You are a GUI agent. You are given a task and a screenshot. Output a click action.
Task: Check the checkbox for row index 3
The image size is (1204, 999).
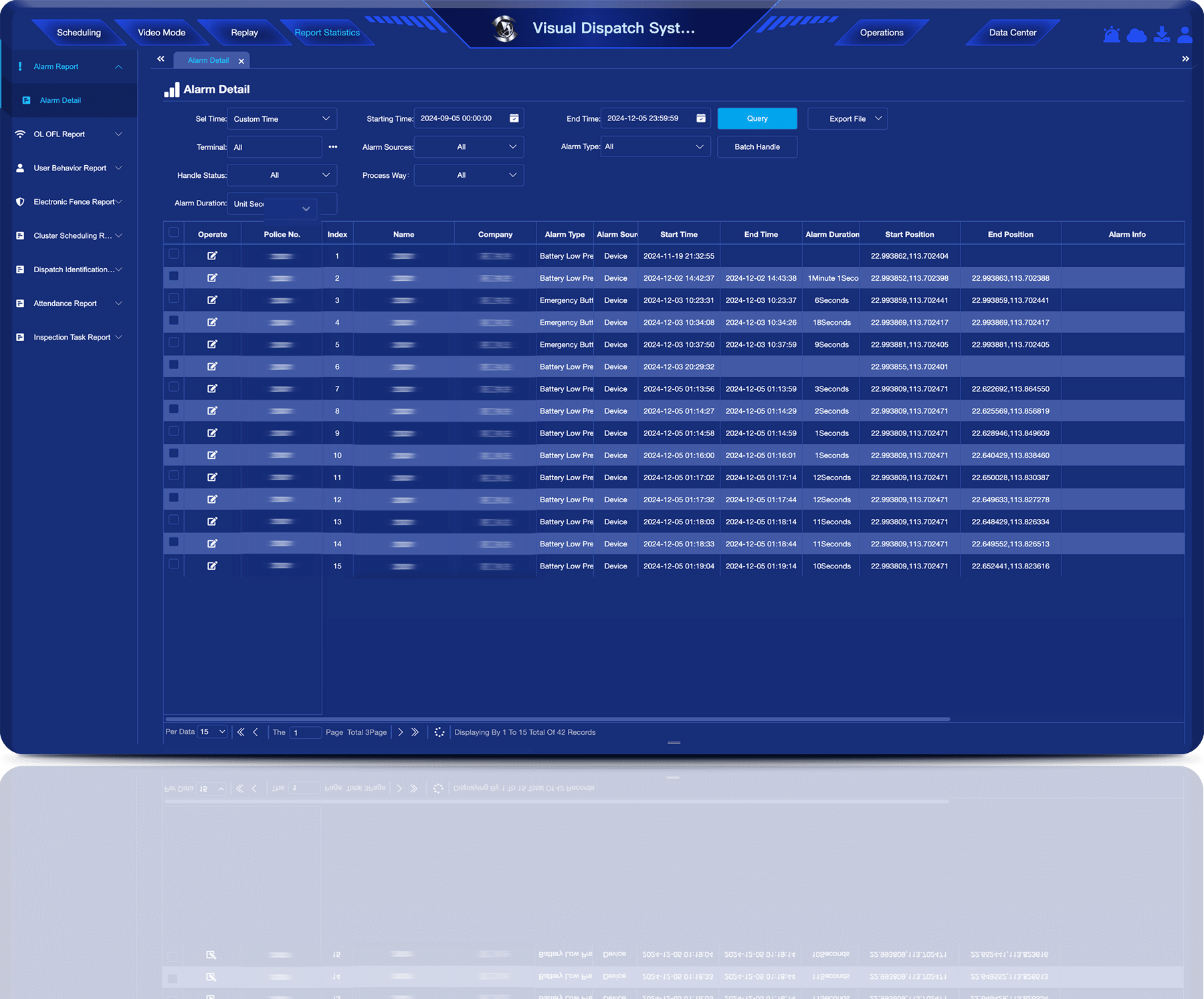pos(174,298)
